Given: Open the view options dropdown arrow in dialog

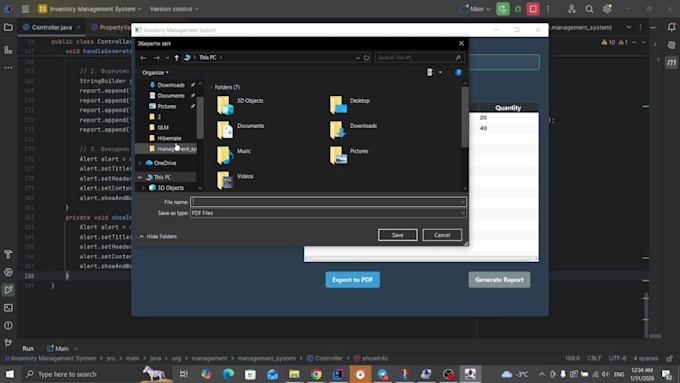Looking at the screenshot, I should [440, 72].
